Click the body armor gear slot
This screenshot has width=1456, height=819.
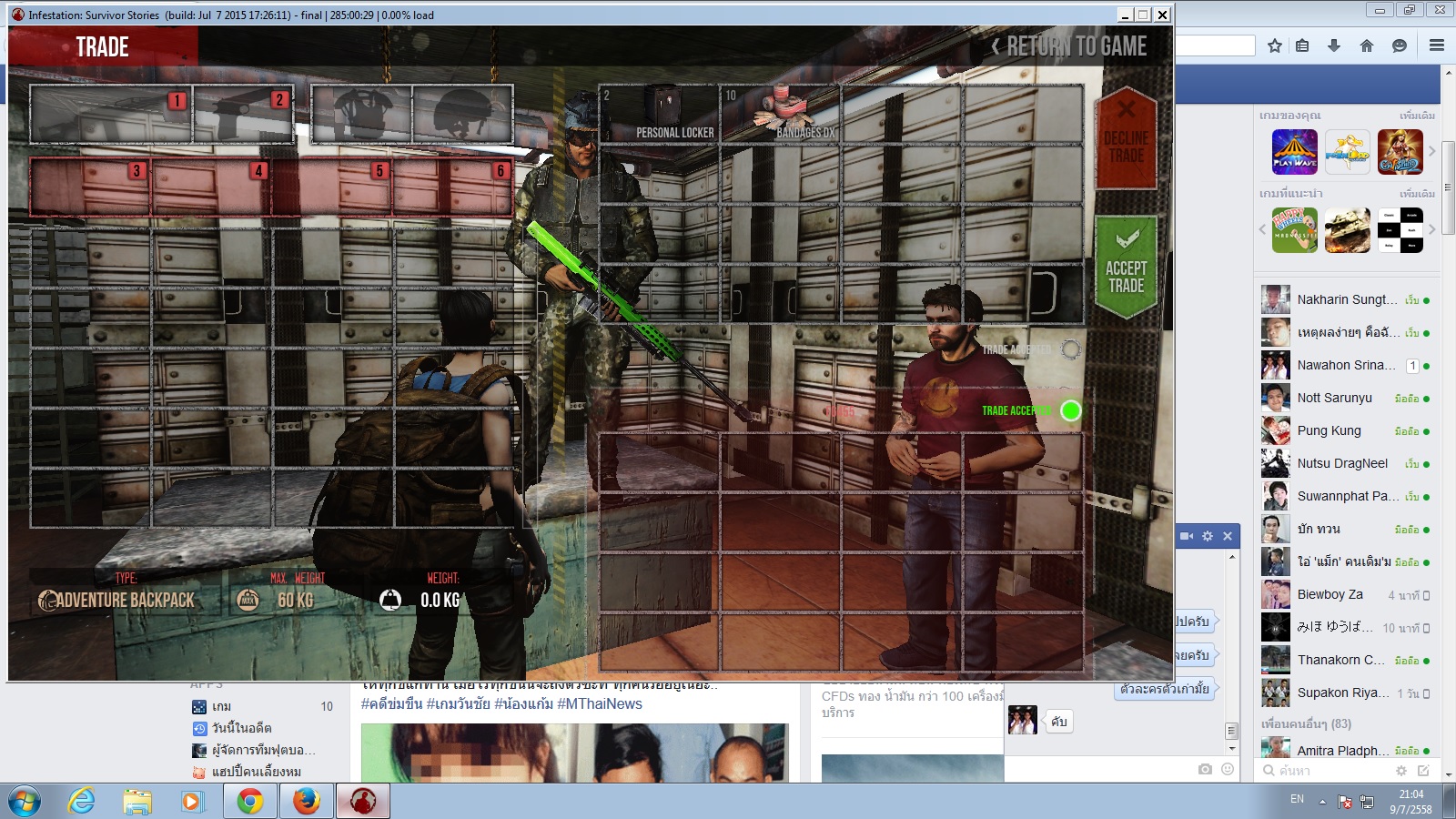(x=362, y=114)
